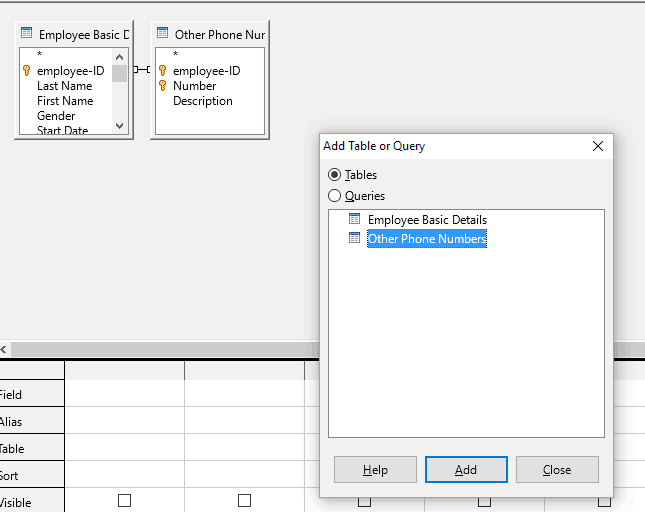Screen dimensions: 645x512
Task: Select Other Phone Numbers list entry
Action: coord(427,239)
